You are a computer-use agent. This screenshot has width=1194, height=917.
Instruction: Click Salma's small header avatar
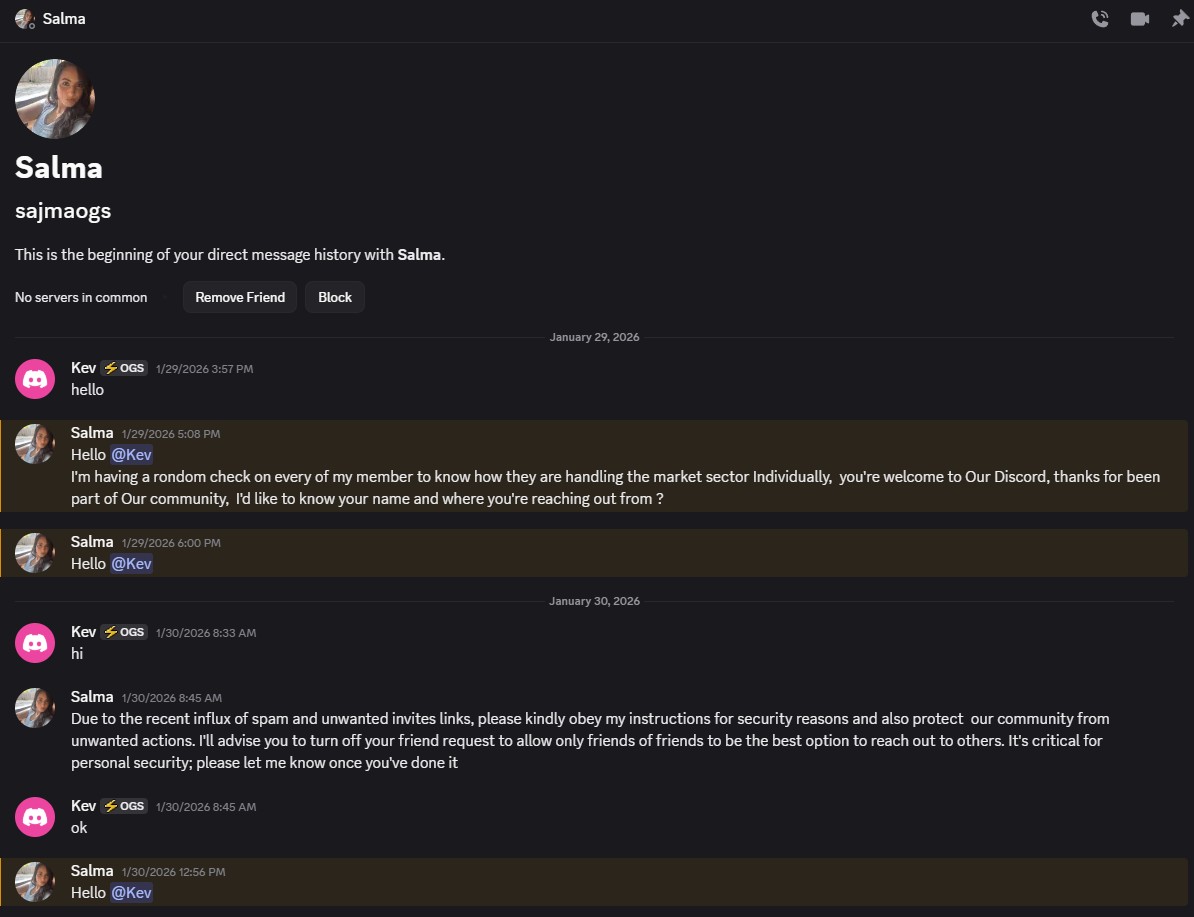pos(24,19)
